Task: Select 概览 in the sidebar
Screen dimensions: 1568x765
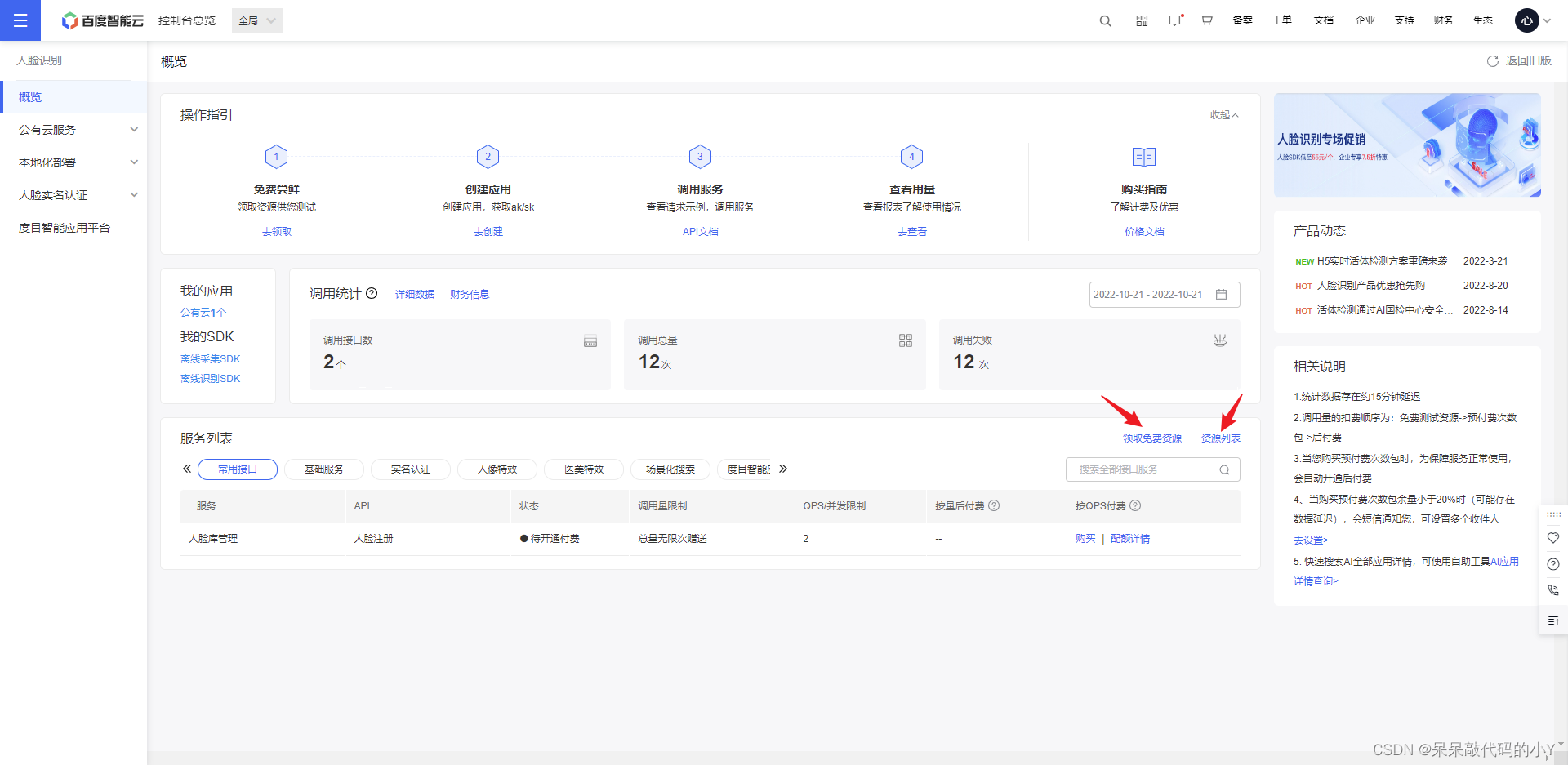Action: 73,97
